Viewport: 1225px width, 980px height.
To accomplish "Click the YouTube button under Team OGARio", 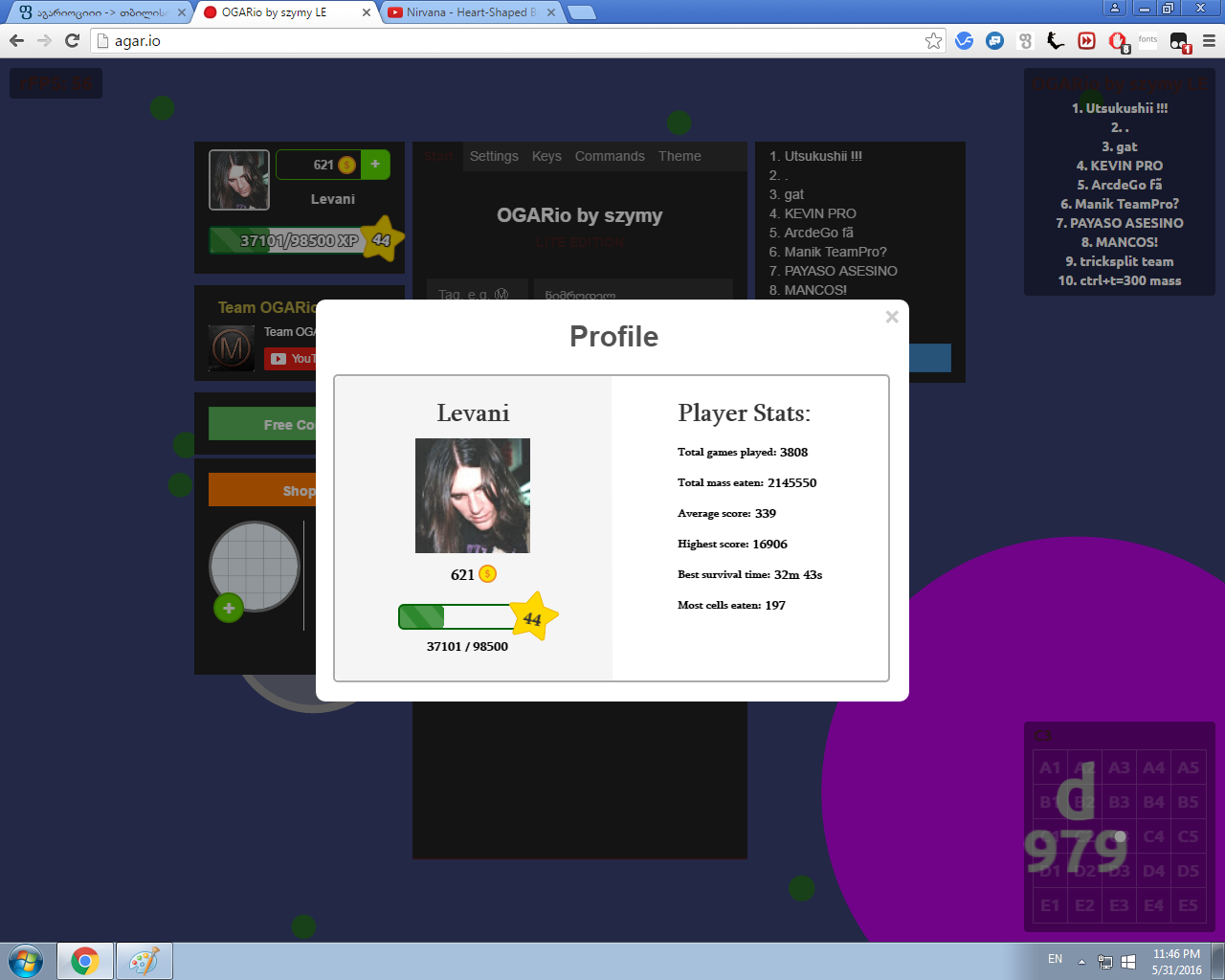I will coord(290,359).
